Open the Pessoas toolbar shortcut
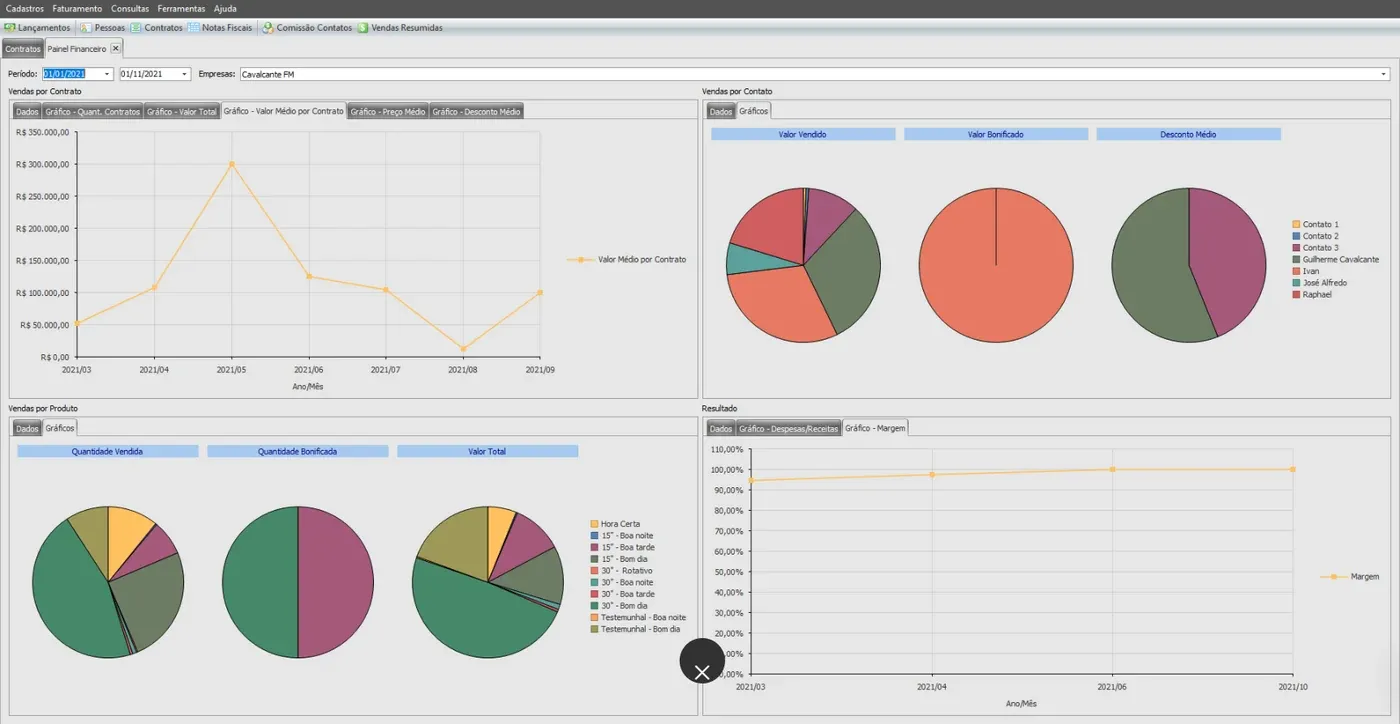The height and width of the screenshot is (724, 1400). point(103,28)
